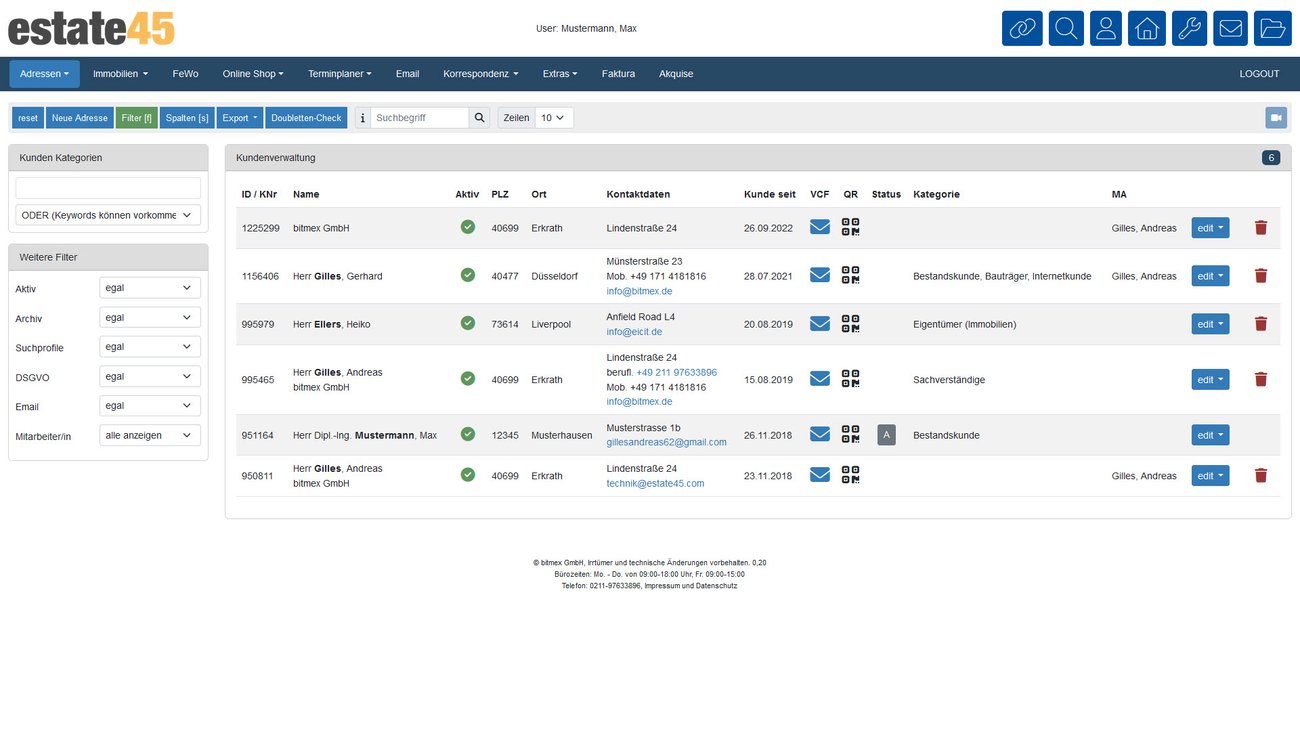This screenshot has height=731, width=1300.
Task: Focus the Suchbegriff search field
Action: tap(420, 118)
